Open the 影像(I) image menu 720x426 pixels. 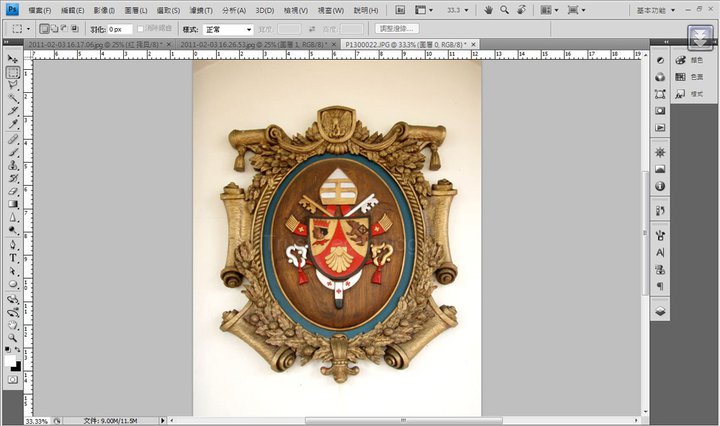click(104, 10)
